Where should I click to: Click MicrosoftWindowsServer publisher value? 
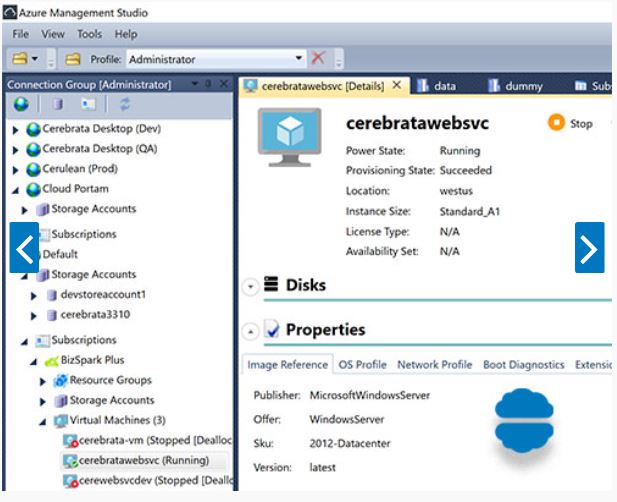click(x=369, y=395)
